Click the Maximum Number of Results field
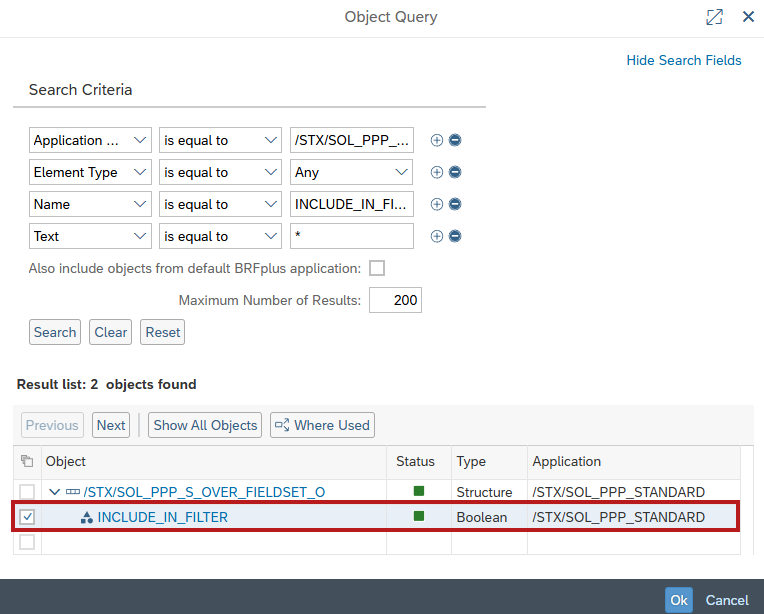Image resolution: width=764 pixels, height=614 pixels. point(395,300)
